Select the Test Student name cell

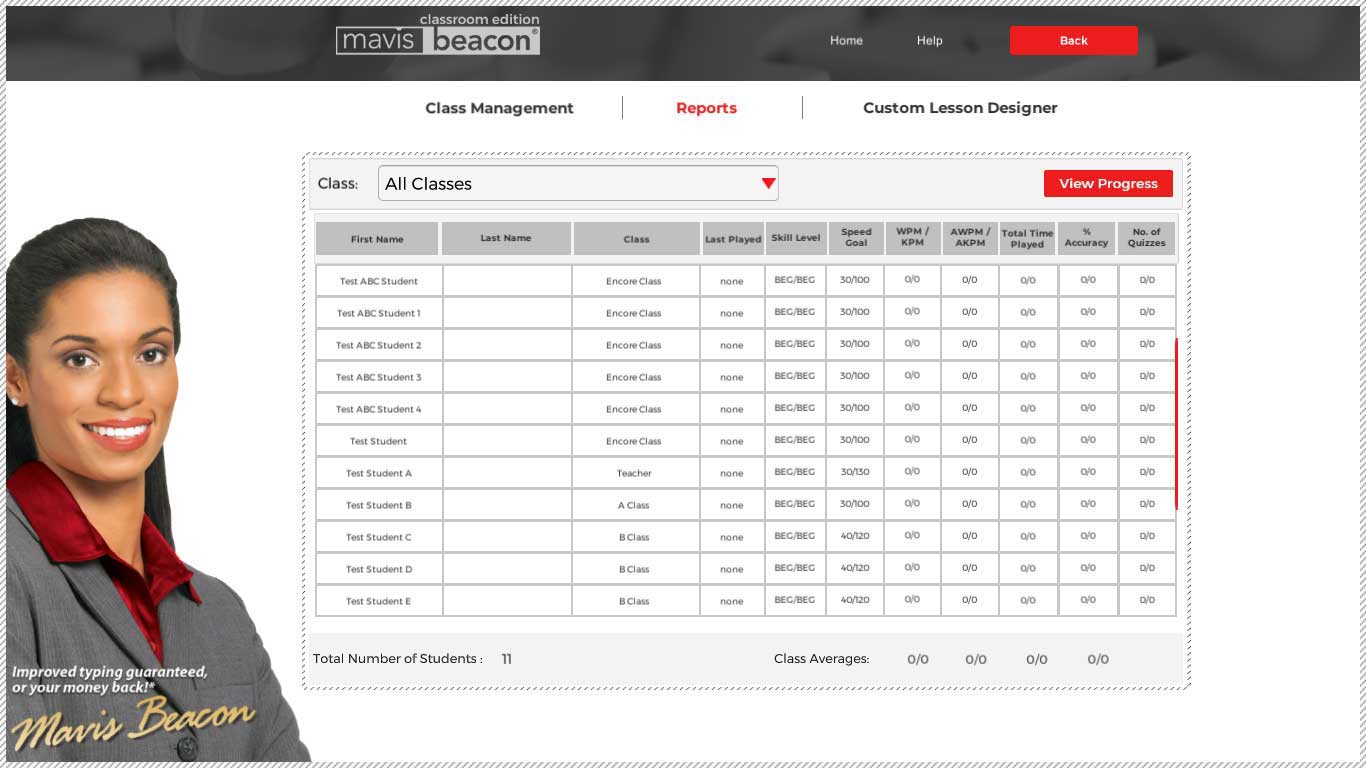click(x=379, y=441)
